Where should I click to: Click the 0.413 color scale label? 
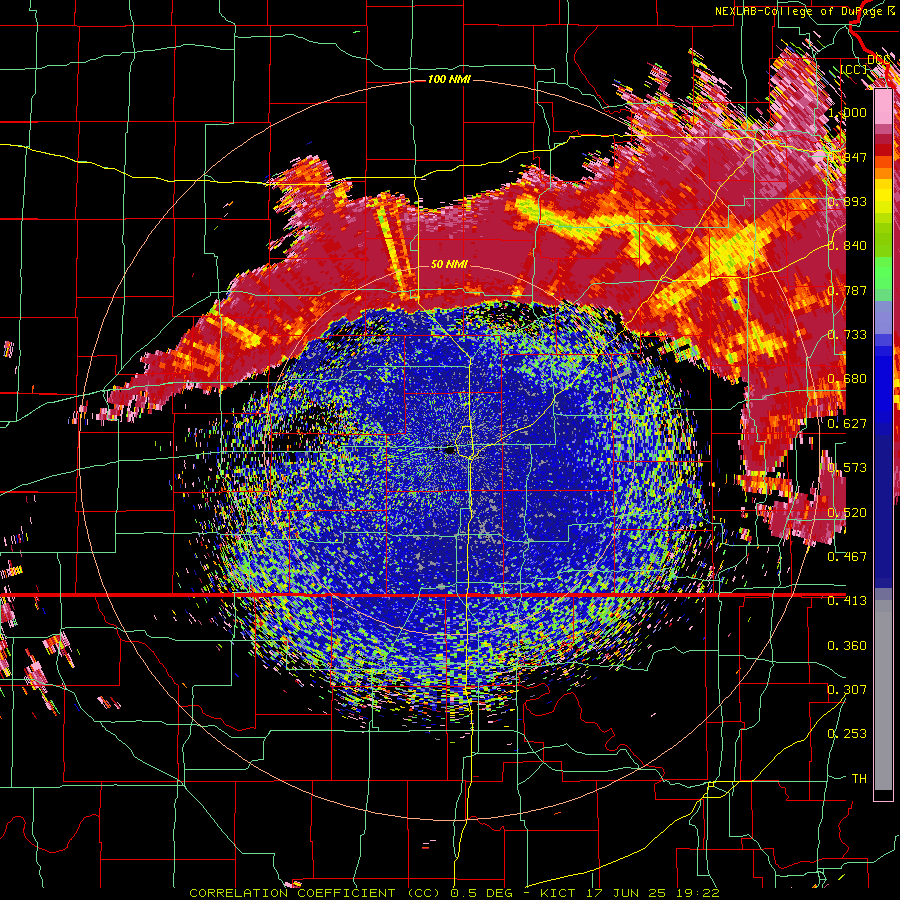coord(847,601)
